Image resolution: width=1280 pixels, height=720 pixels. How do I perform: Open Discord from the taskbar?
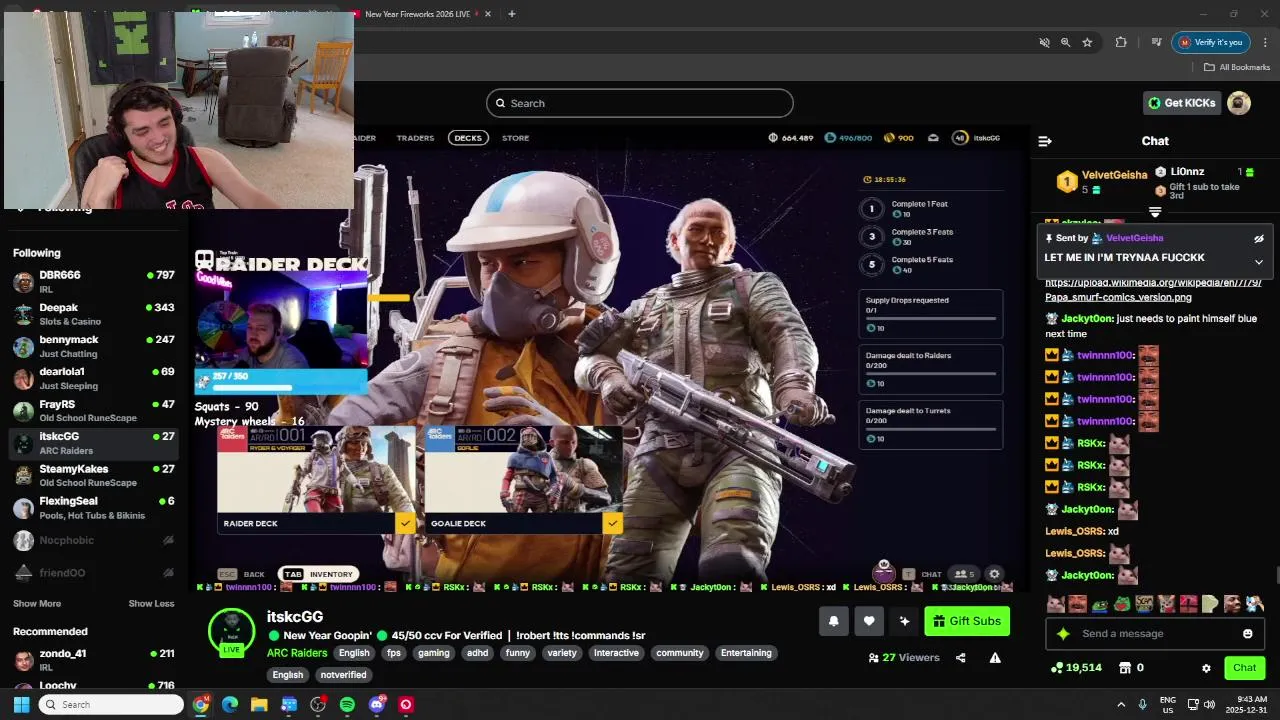click(x=377, y=704)
